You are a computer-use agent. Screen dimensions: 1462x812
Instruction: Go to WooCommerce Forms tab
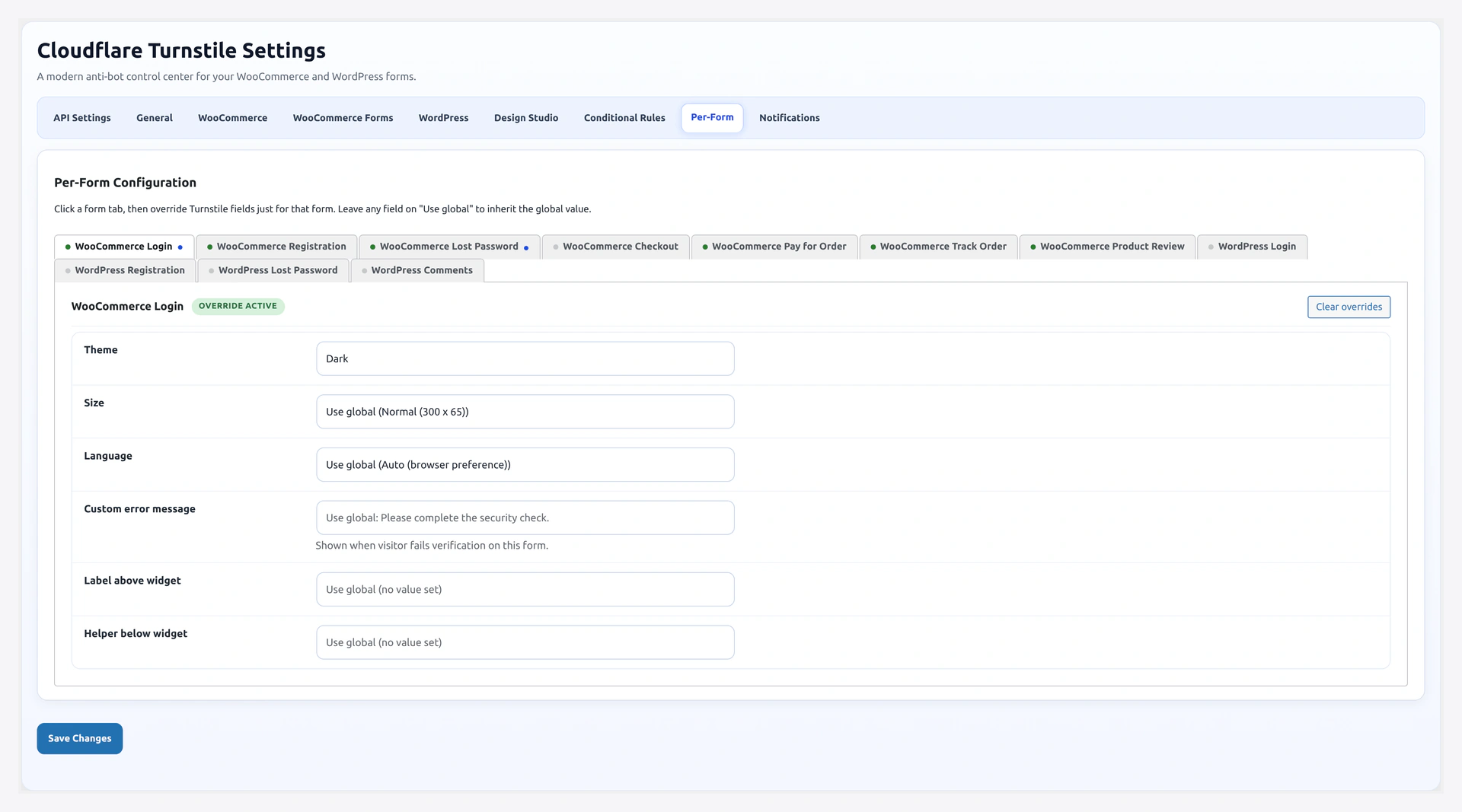coord(343,118)
